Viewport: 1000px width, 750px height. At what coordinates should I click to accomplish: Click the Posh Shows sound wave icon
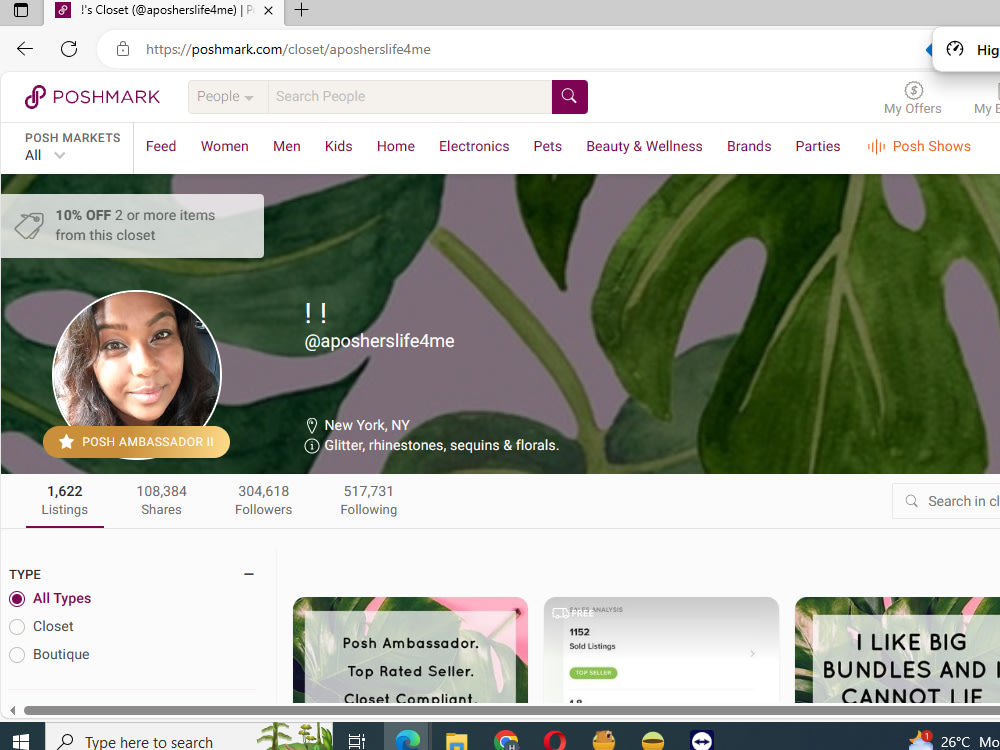click(x=876, y=147)
